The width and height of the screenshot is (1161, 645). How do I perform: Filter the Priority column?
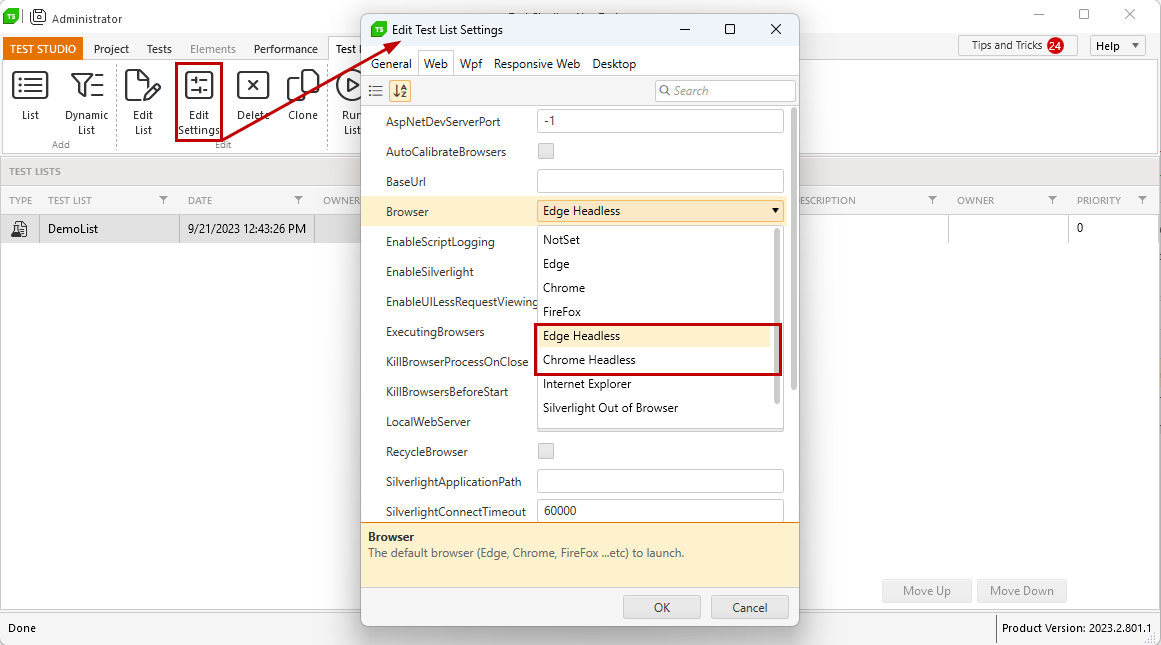[1142, 200]
